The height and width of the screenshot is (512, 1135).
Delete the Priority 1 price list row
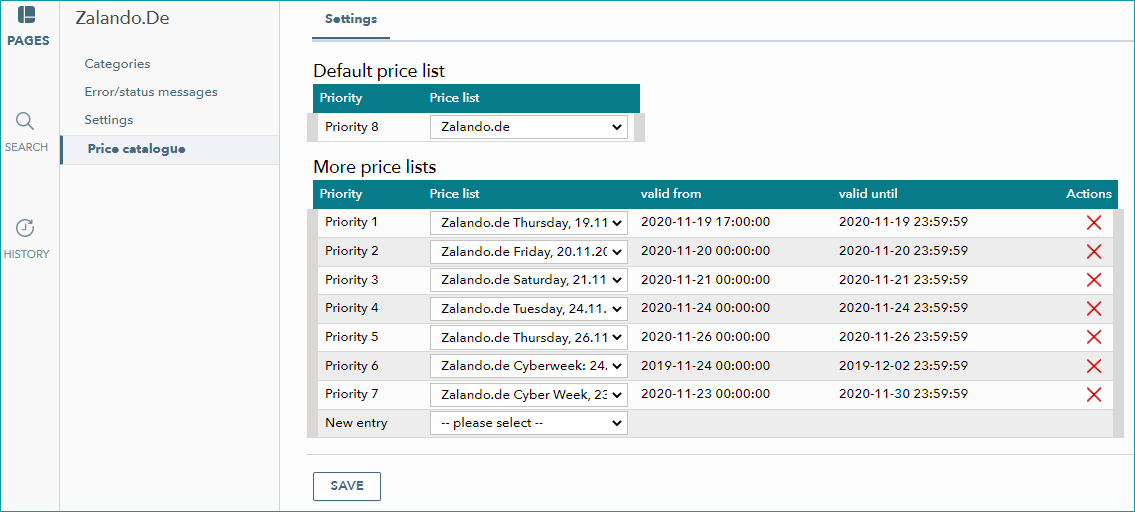tap(1094, 223)
